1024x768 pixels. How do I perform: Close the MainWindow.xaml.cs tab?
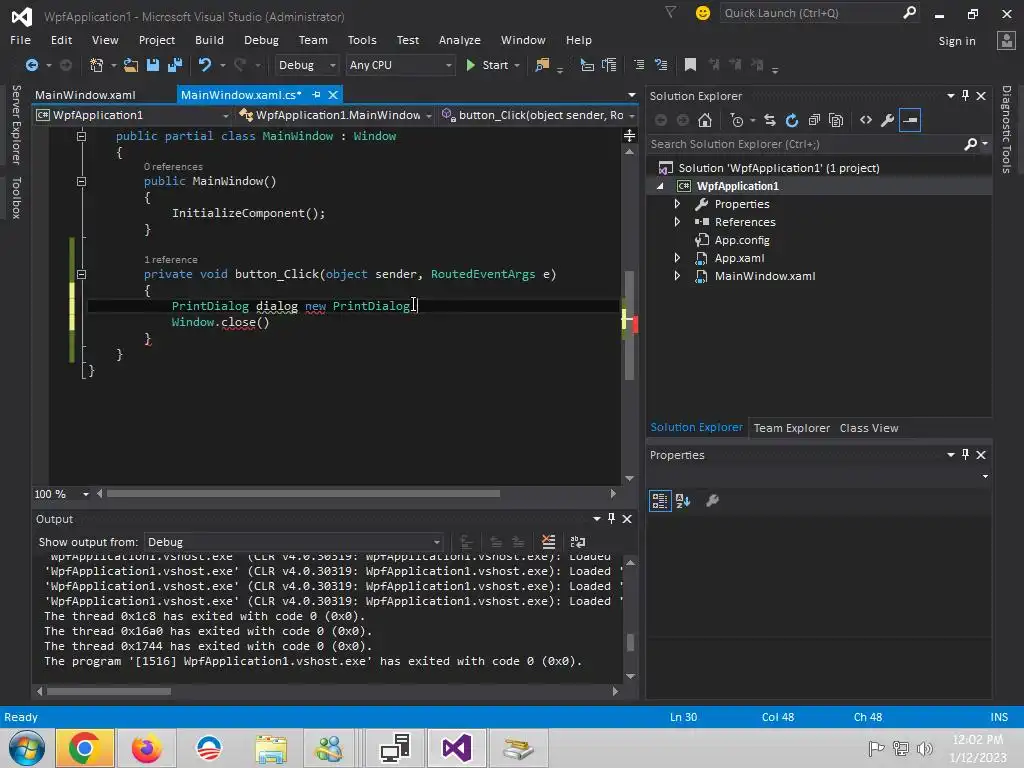point(333,95)
